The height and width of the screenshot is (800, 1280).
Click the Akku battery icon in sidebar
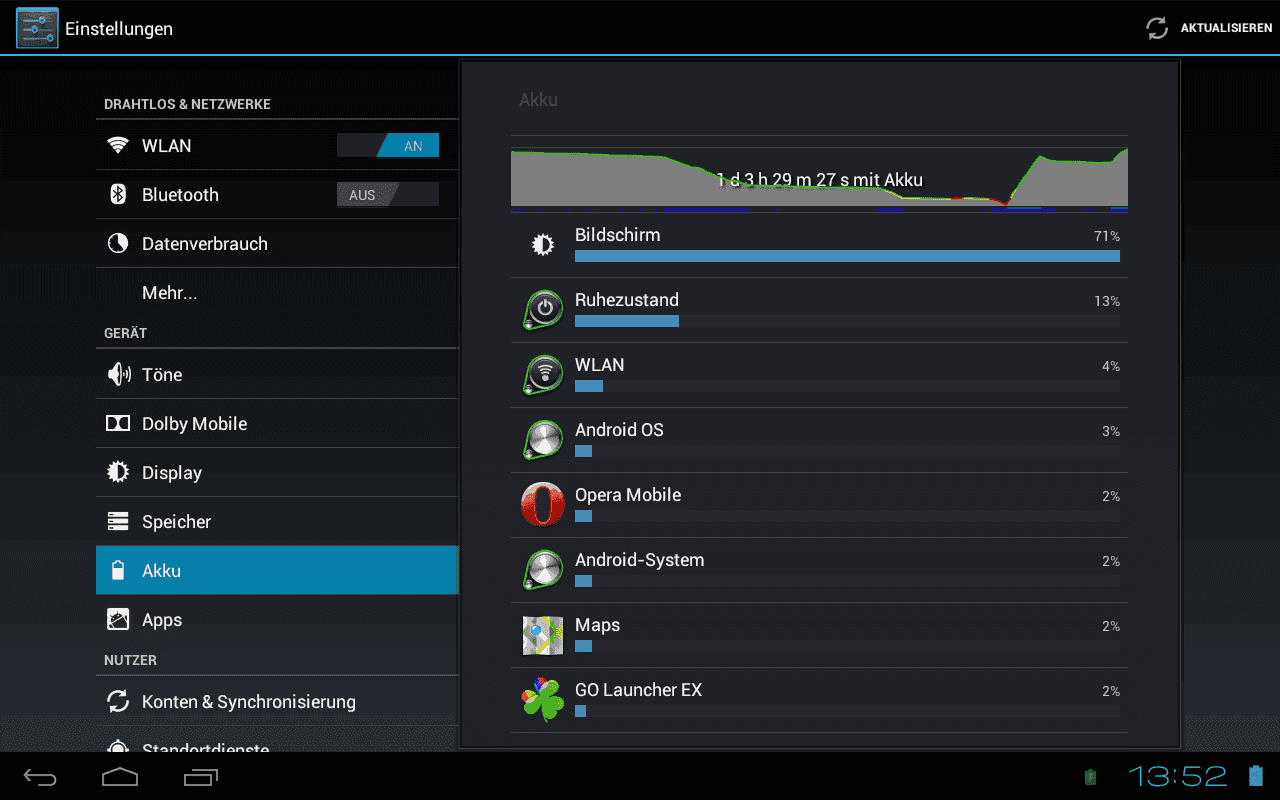[x=118, y=571]
